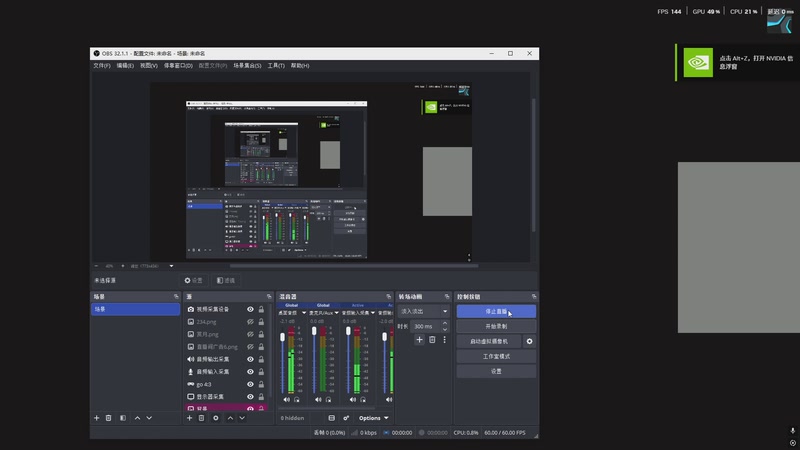Open the transition three-dot menu

click(445, 340)
